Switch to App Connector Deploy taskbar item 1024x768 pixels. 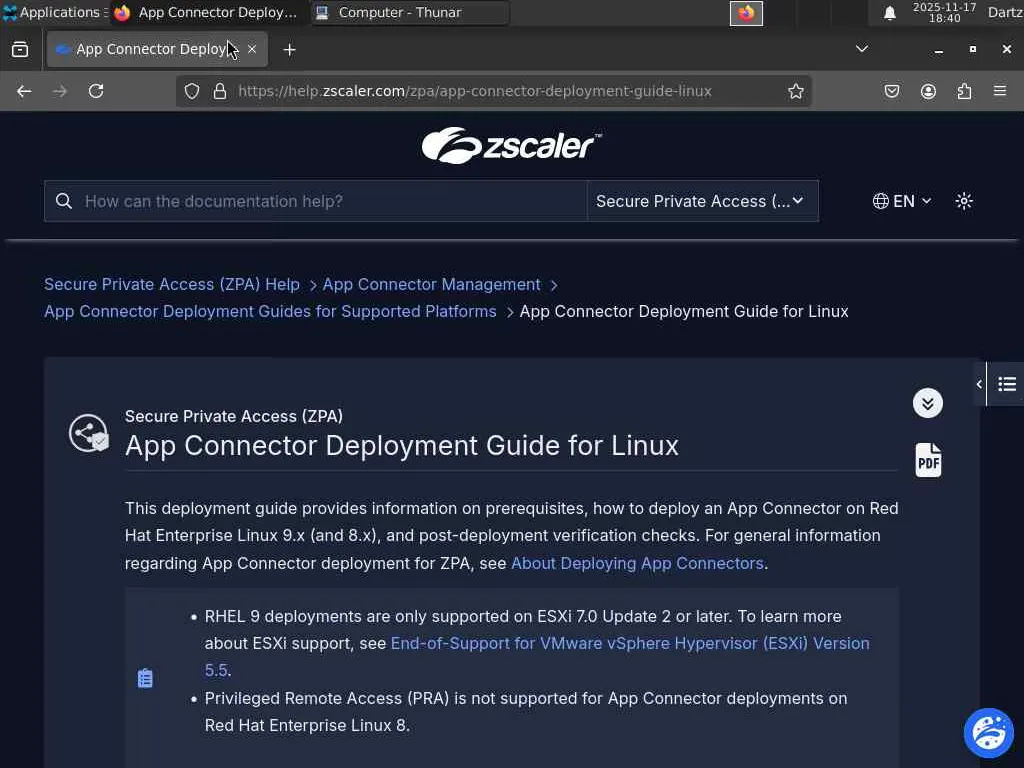(208, 12)
